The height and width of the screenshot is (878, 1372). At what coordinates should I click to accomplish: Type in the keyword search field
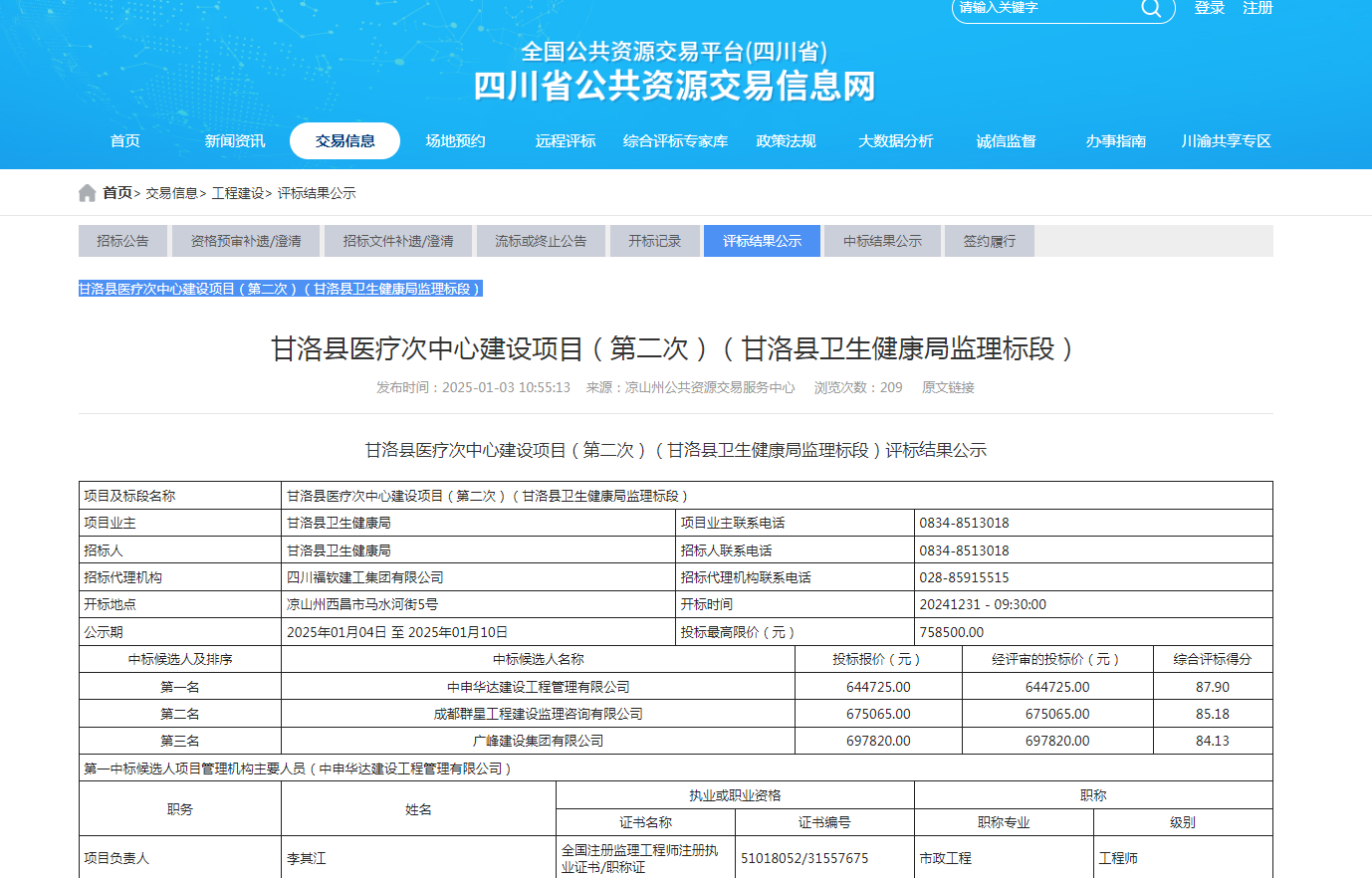pyautogui.click(x=1043, y=9)
